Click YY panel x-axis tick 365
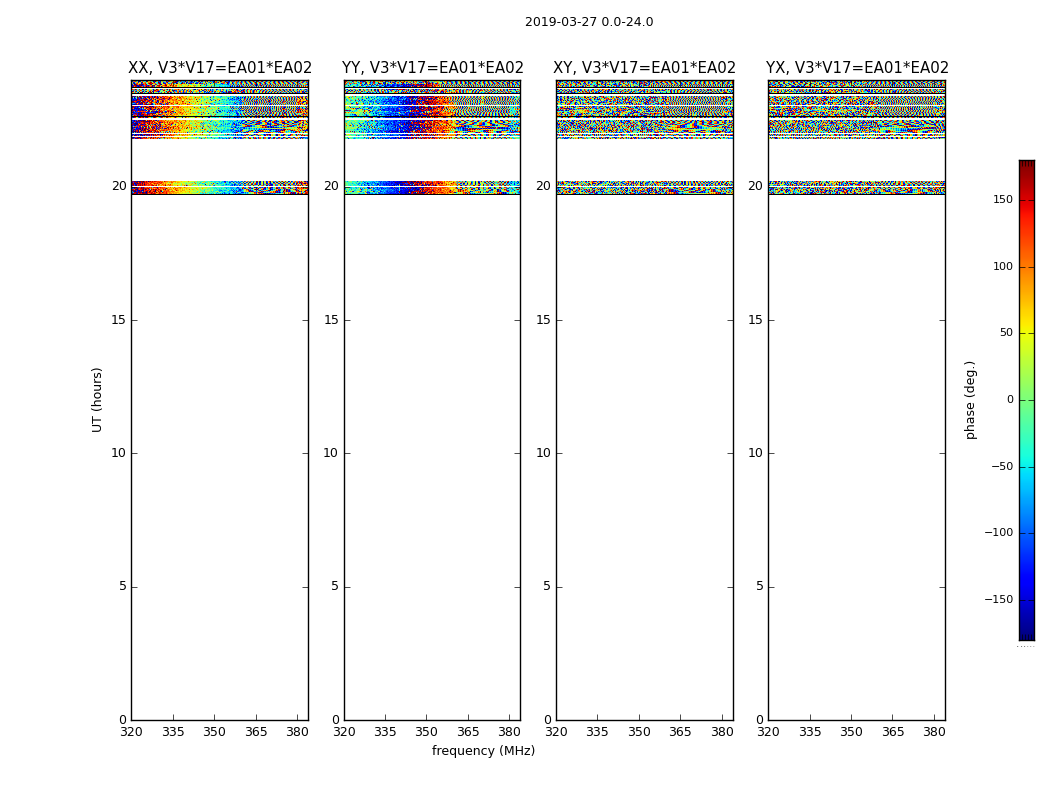The width and height of the screenshot is (1050, 800). 468,732
